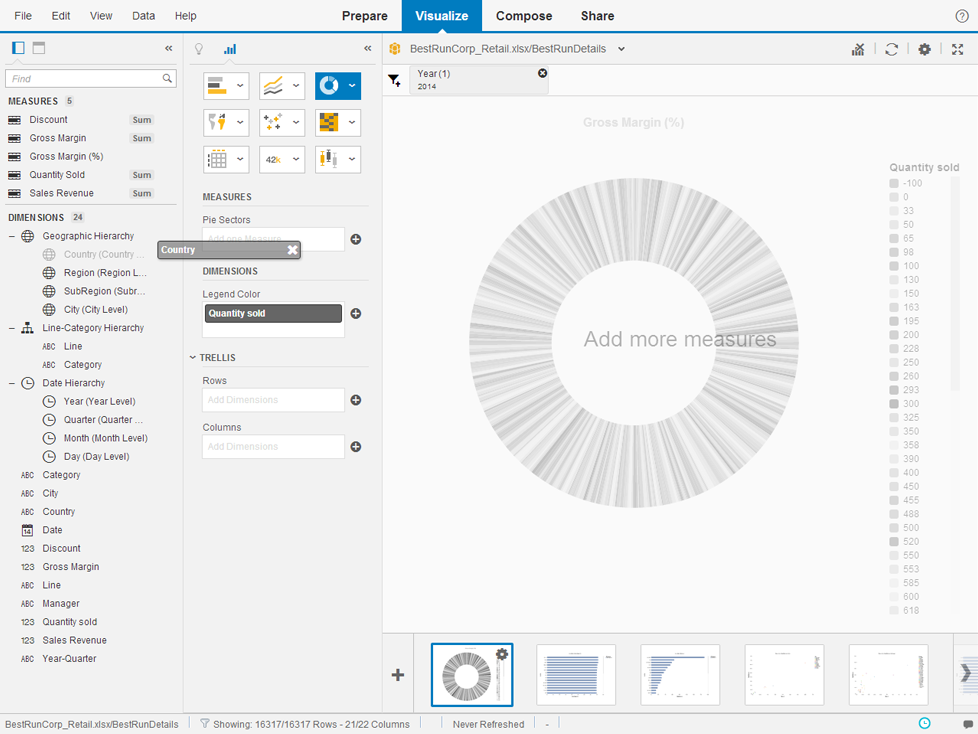Open the chart builder bar icon tab

(x=230, y=49)
